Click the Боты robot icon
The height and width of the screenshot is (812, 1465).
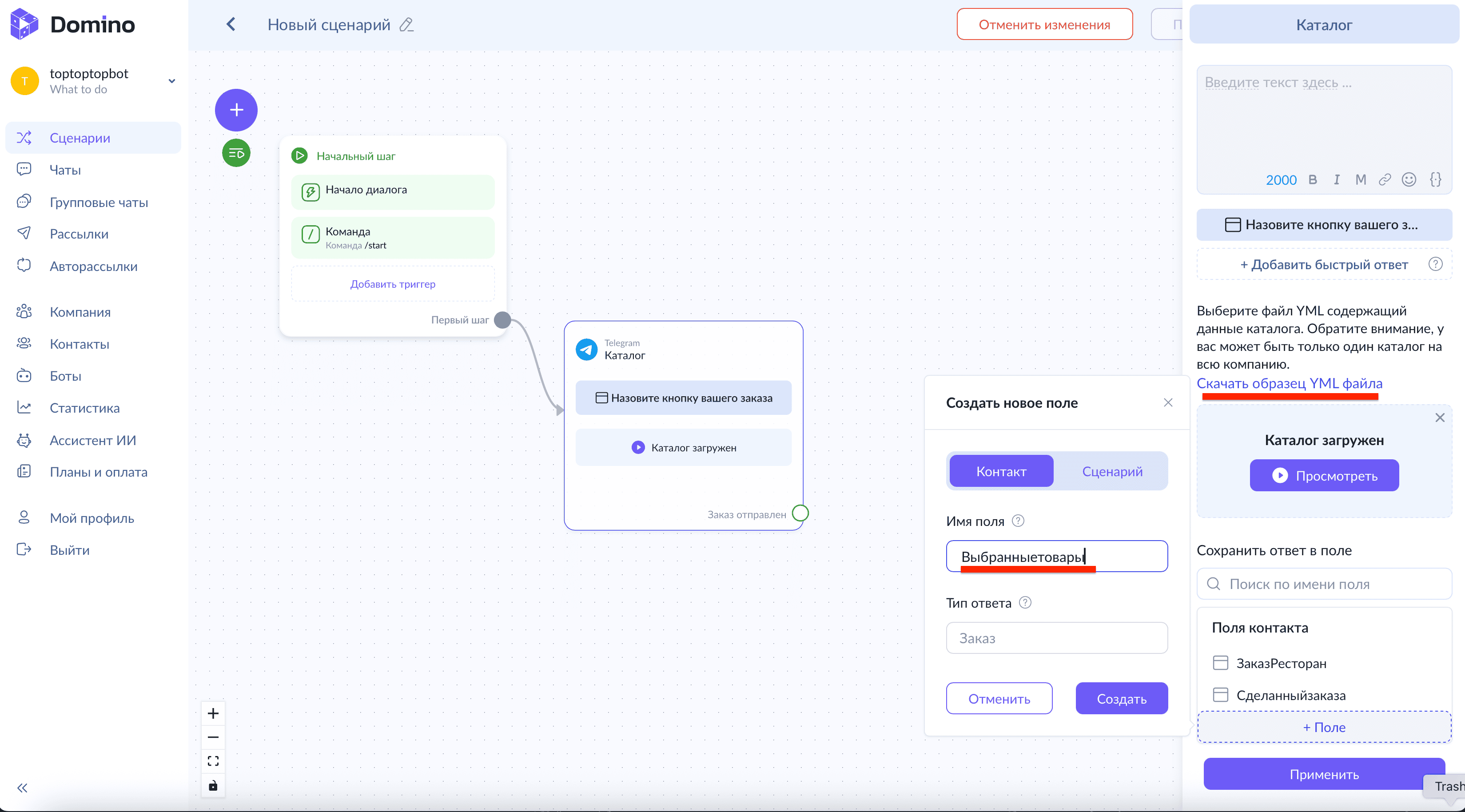(x=24, y=375)
